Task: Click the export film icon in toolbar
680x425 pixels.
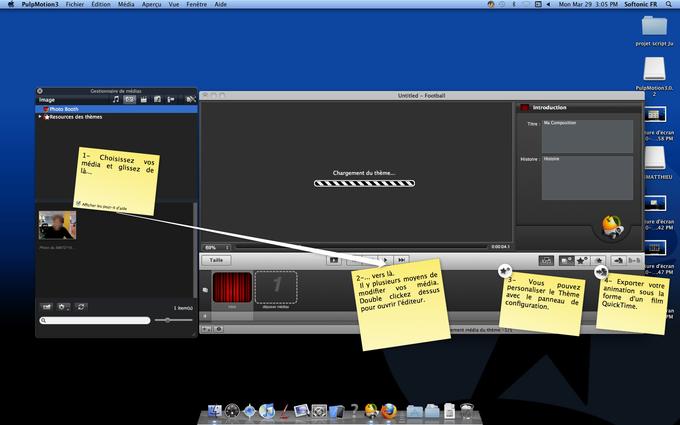Action: click(618, 260)
